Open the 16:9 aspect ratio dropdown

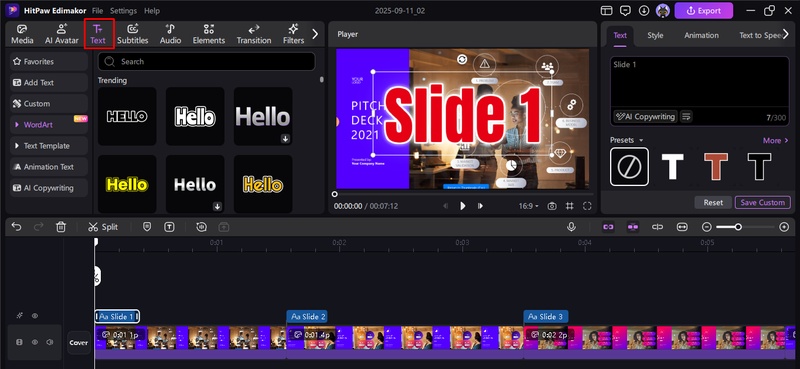529,206
